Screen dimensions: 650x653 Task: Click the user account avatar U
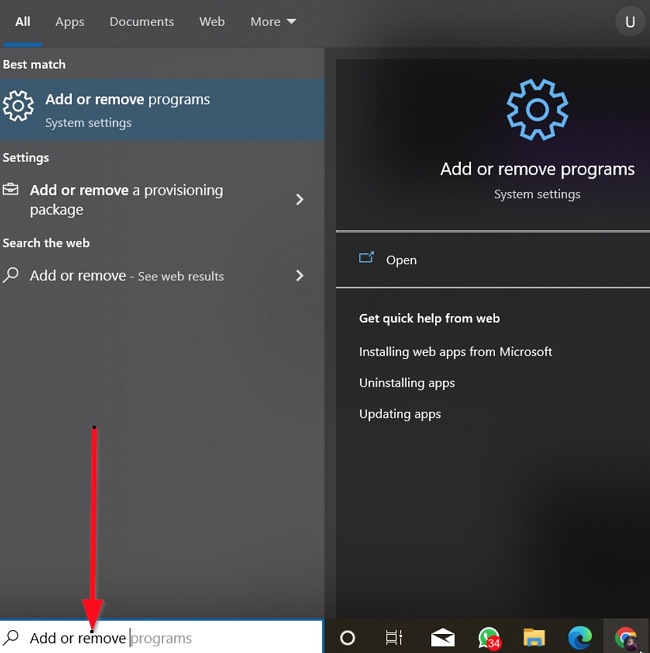pyautogui.click(x=630, y=22)
